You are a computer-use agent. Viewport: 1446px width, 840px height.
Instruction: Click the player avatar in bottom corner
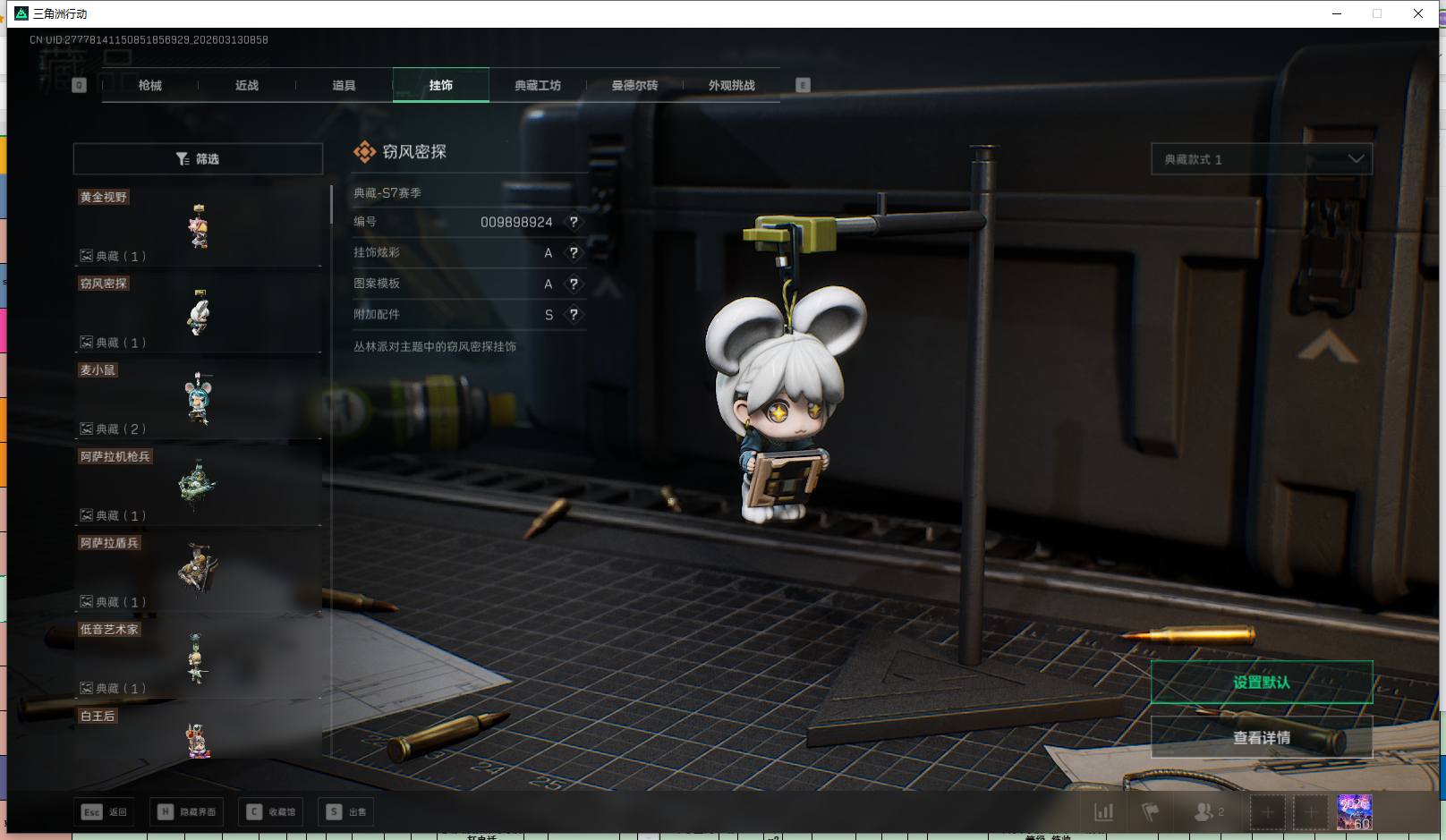[1354, 812]
